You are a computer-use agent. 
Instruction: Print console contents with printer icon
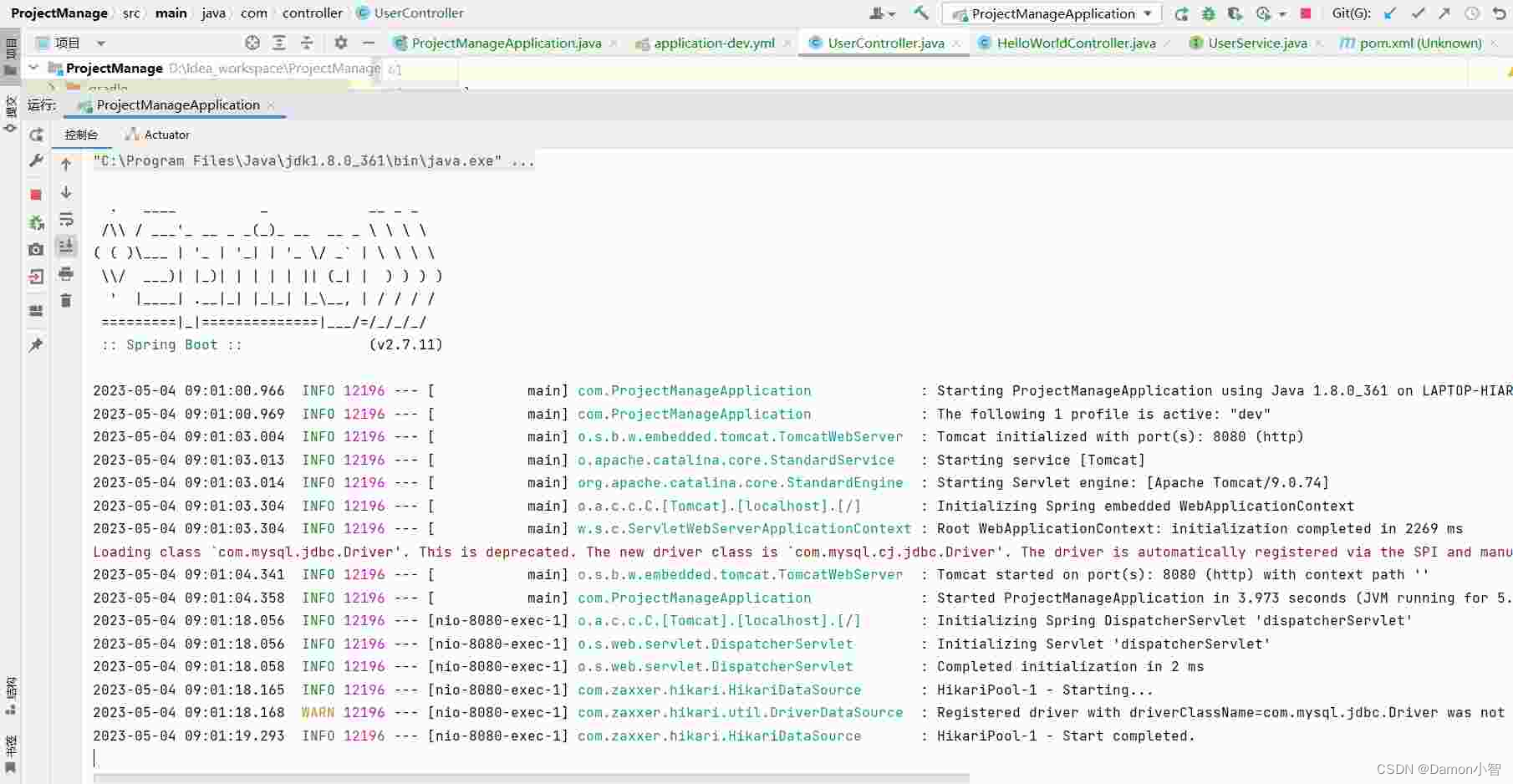tap(66, 274)
